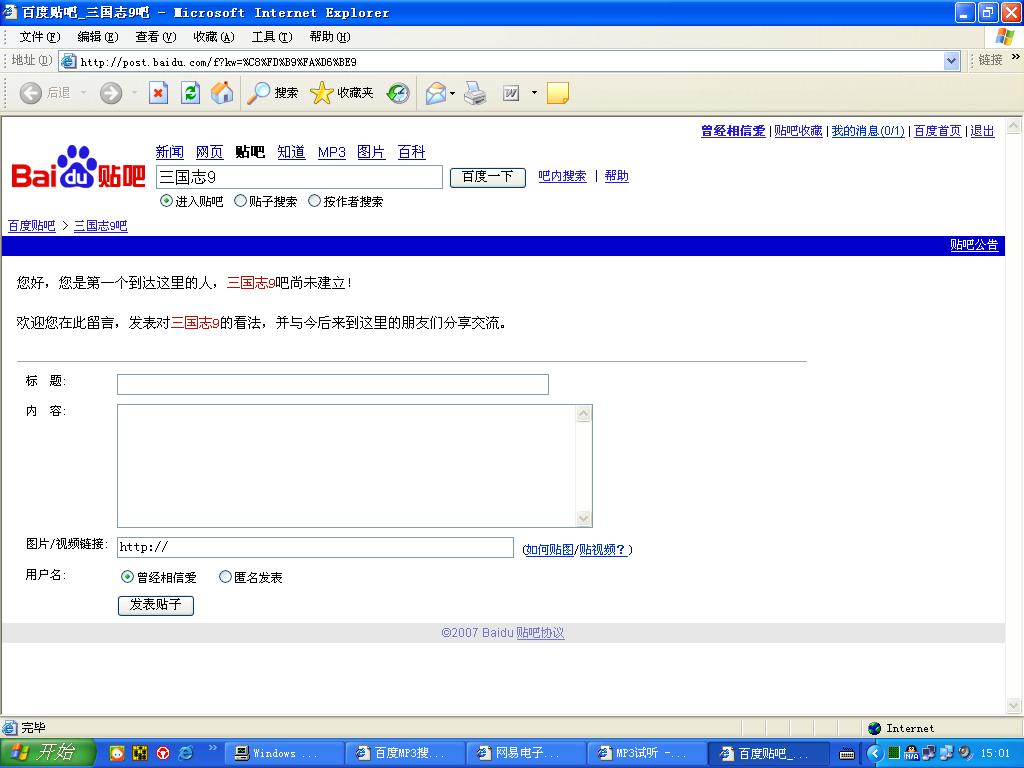Switch to 百度MP3搜 taskbar window
1024x768 pixels.
(x=405, y=753)
